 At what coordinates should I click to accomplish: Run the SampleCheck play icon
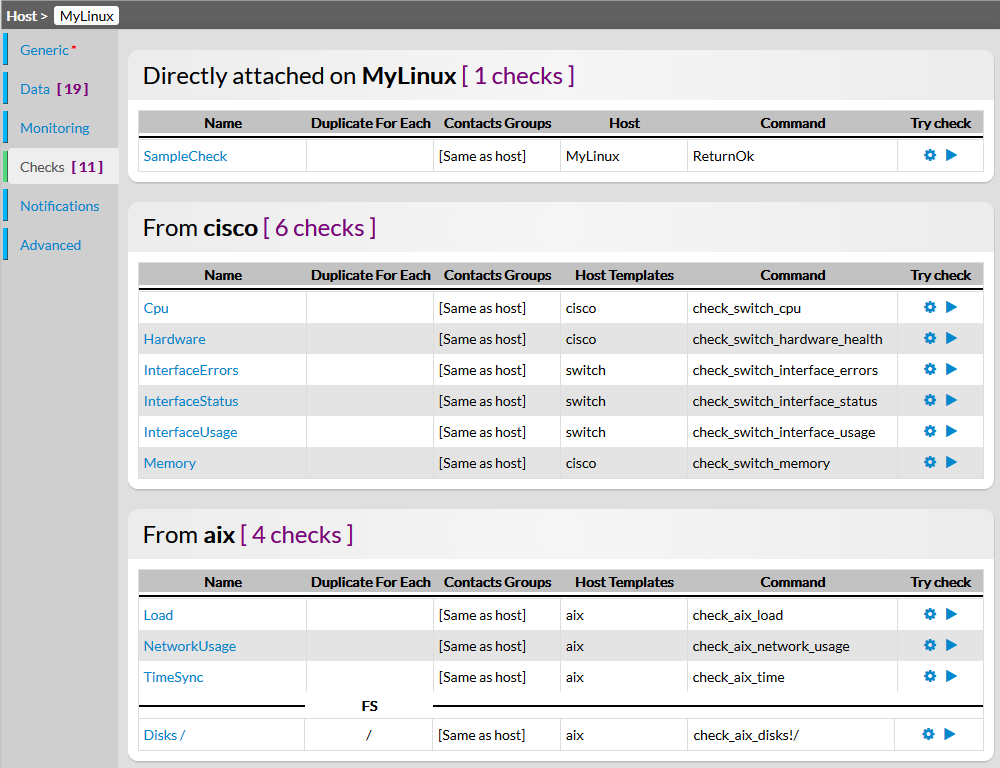point(951,155)
